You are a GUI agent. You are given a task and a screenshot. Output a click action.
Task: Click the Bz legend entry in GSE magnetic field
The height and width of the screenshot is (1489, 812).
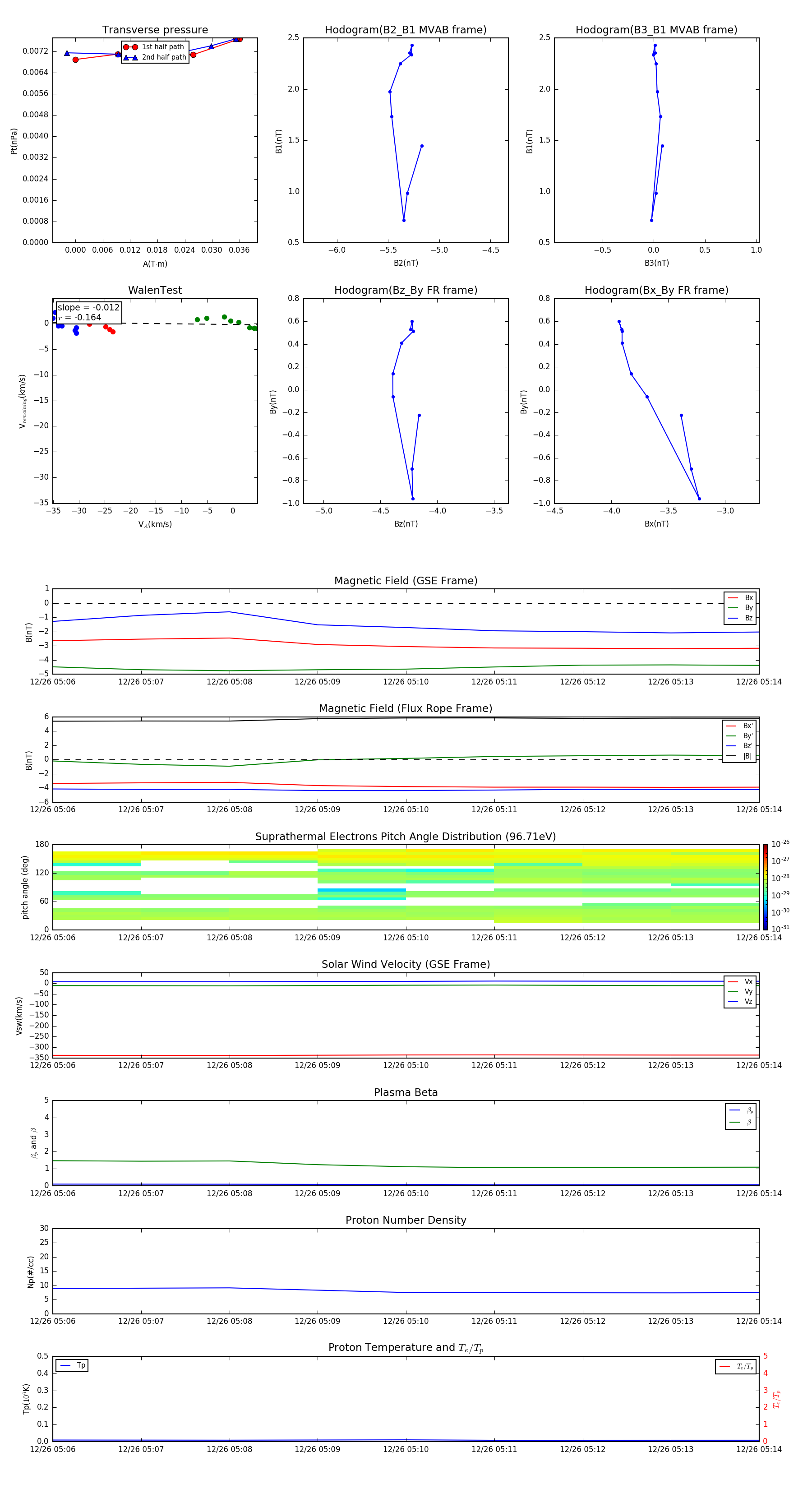(x=741, y=618)
